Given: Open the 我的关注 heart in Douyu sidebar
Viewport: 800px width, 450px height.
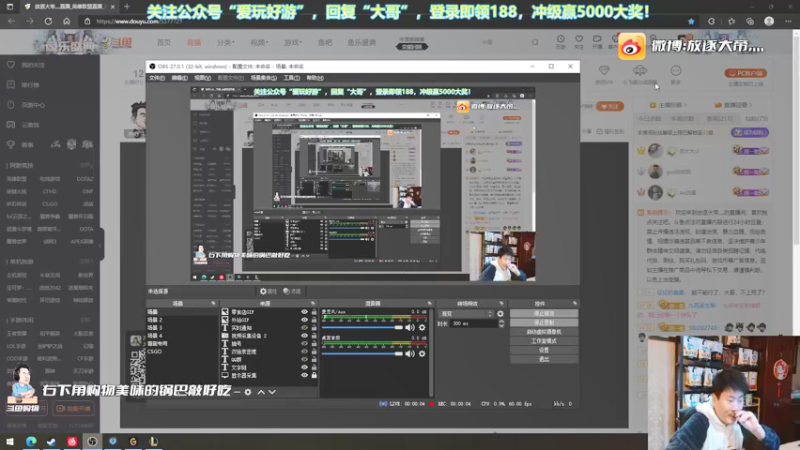Looking at the screenshot, I should click(11, 65).
